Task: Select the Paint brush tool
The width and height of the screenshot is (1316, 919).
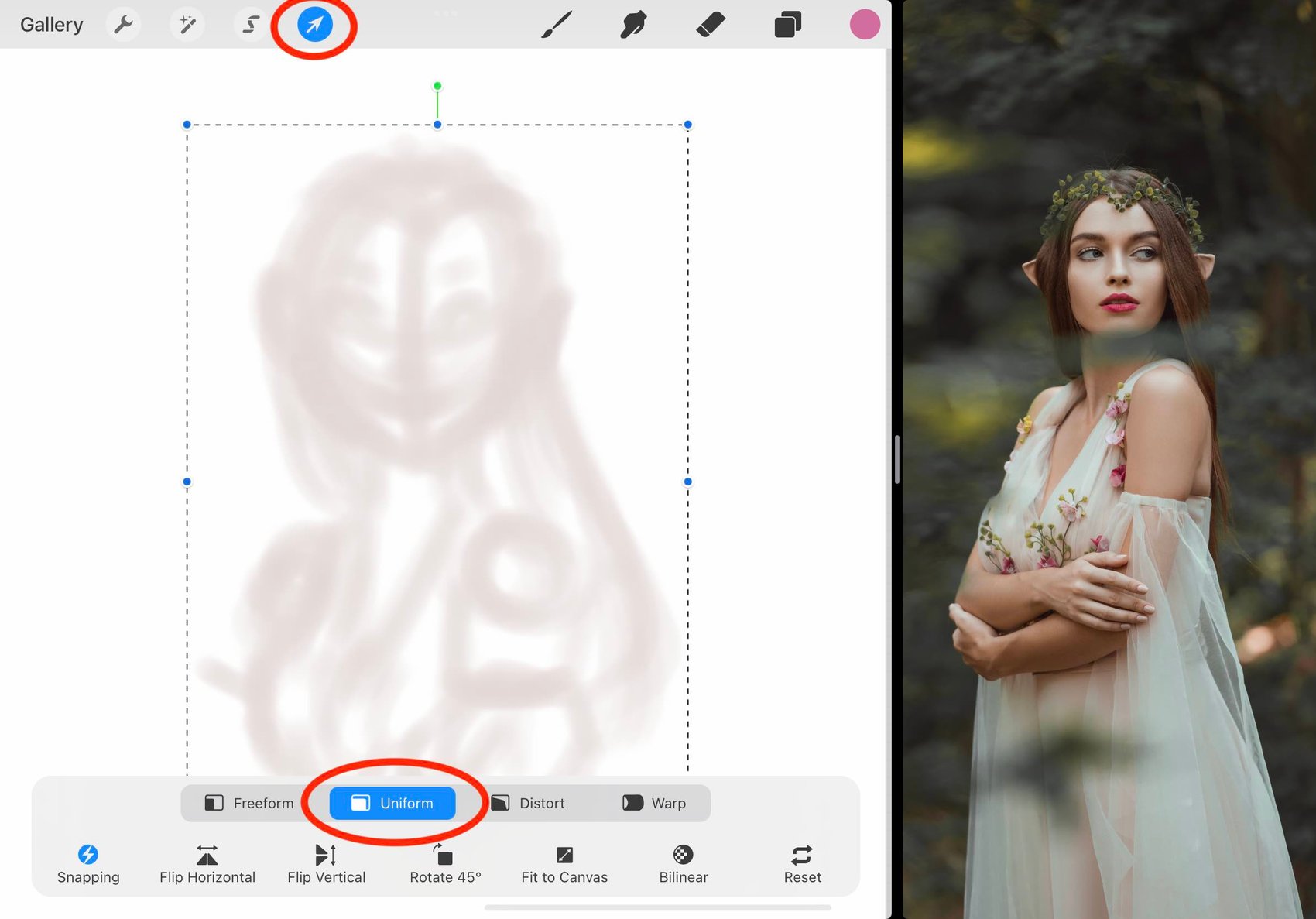Action: pos(557,25)
